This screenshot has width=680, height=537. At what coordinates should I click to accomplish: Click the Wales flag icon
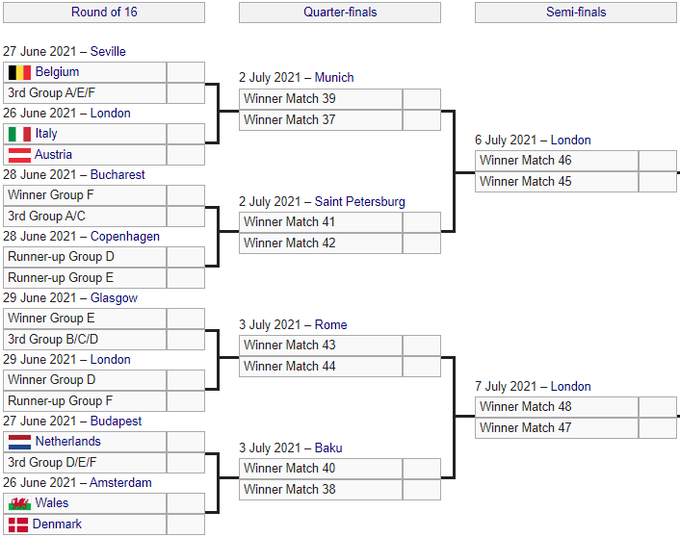pos(19,503)
